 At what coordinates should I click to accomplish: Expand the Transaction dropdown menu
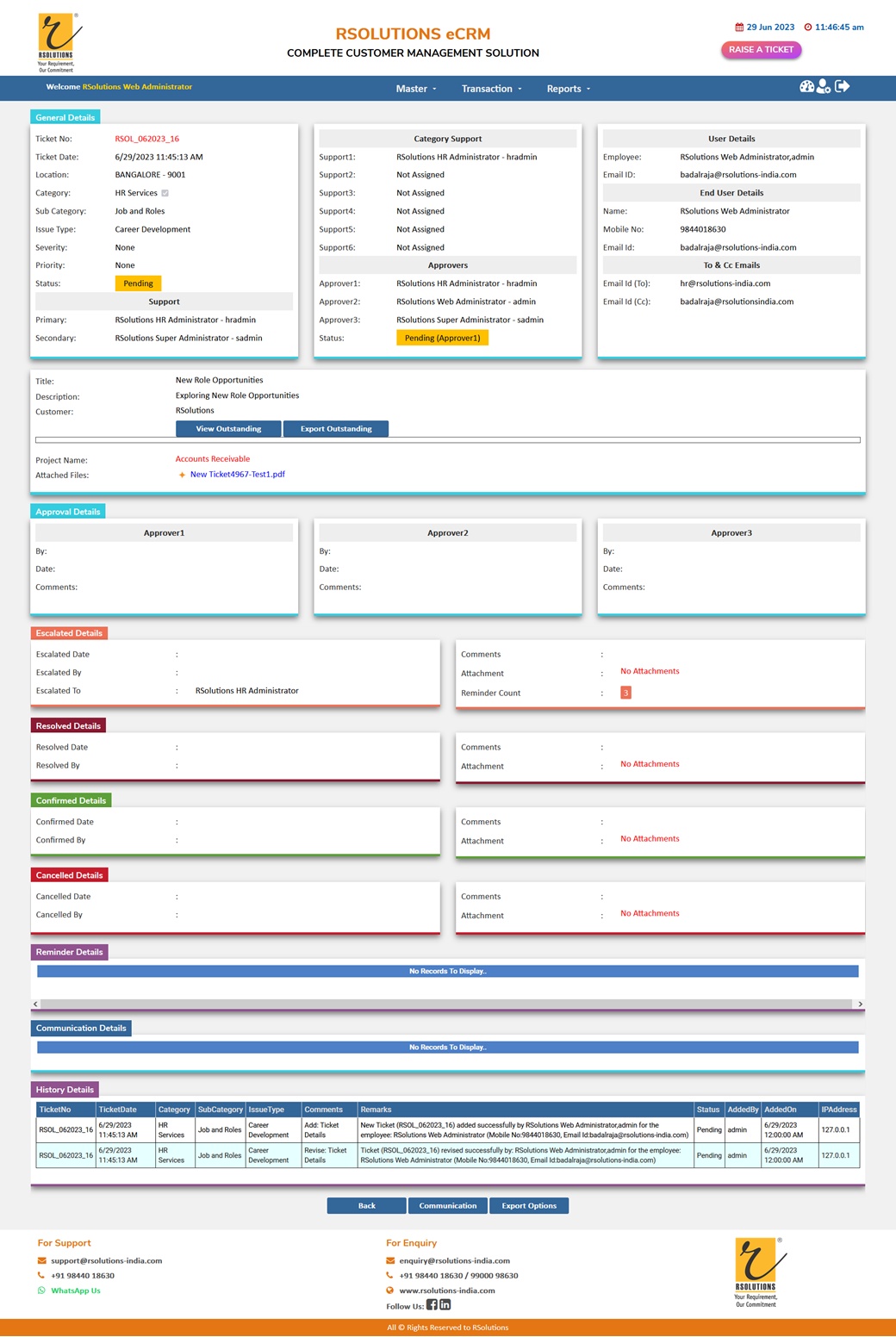click(x=491, y=89)
